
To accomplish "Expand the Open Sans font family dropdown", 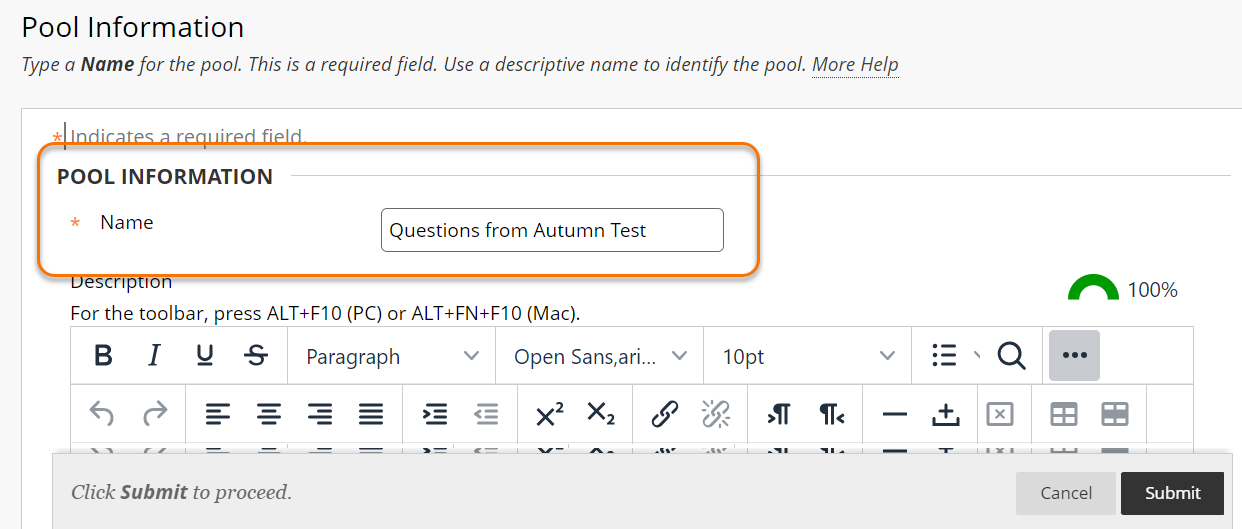I will pos(599,356).
